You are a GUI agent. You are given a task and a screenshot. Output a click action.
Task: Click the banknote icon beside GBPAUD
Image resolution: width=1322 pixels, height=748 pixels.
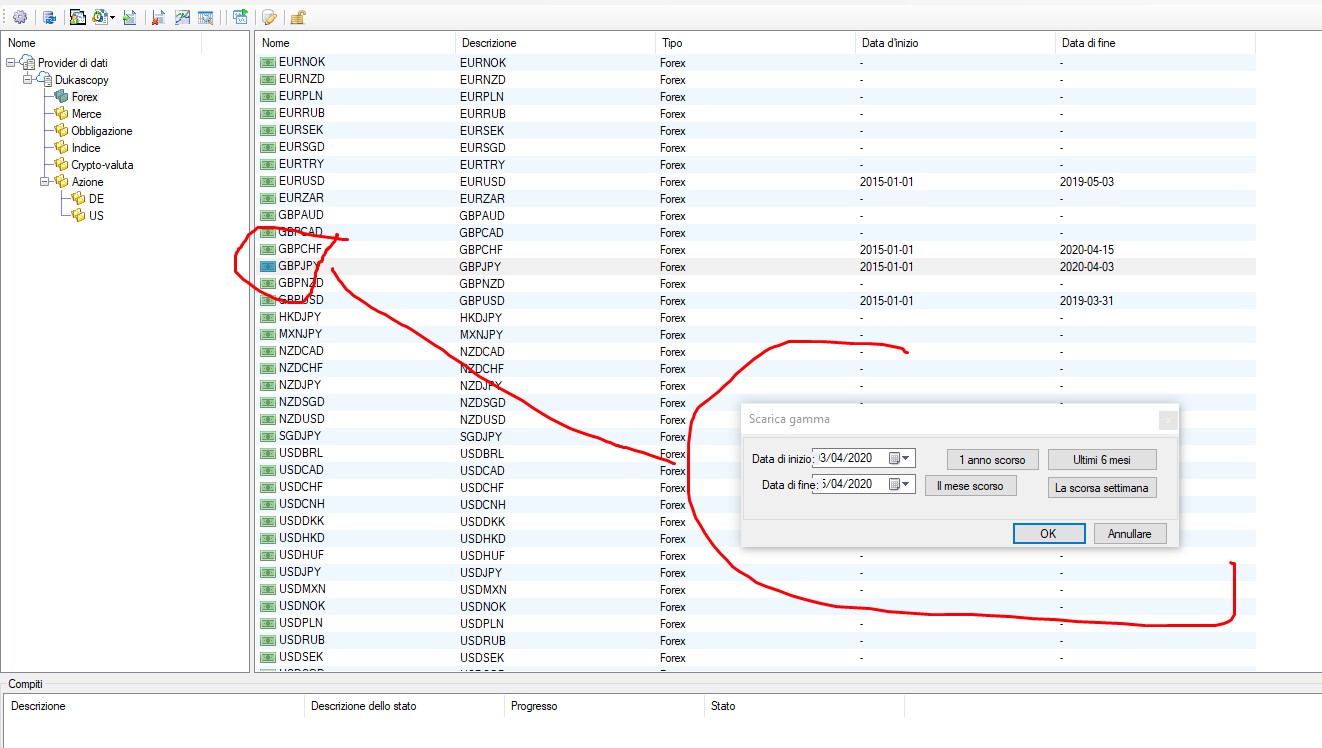pos(267,215)
